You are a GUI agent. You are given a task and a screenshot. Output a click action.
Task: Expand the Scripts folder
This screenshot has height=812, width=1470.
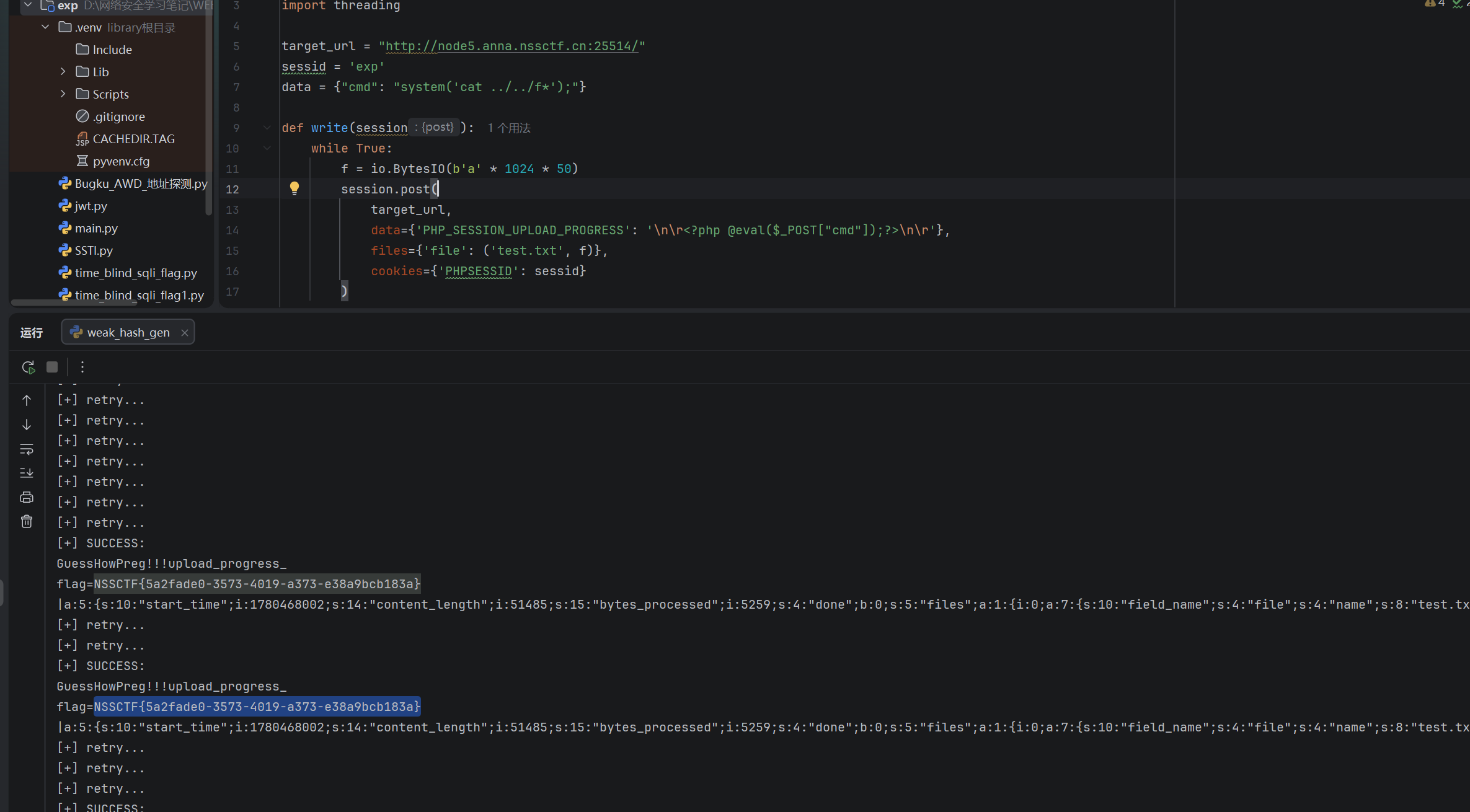point(63,94)
